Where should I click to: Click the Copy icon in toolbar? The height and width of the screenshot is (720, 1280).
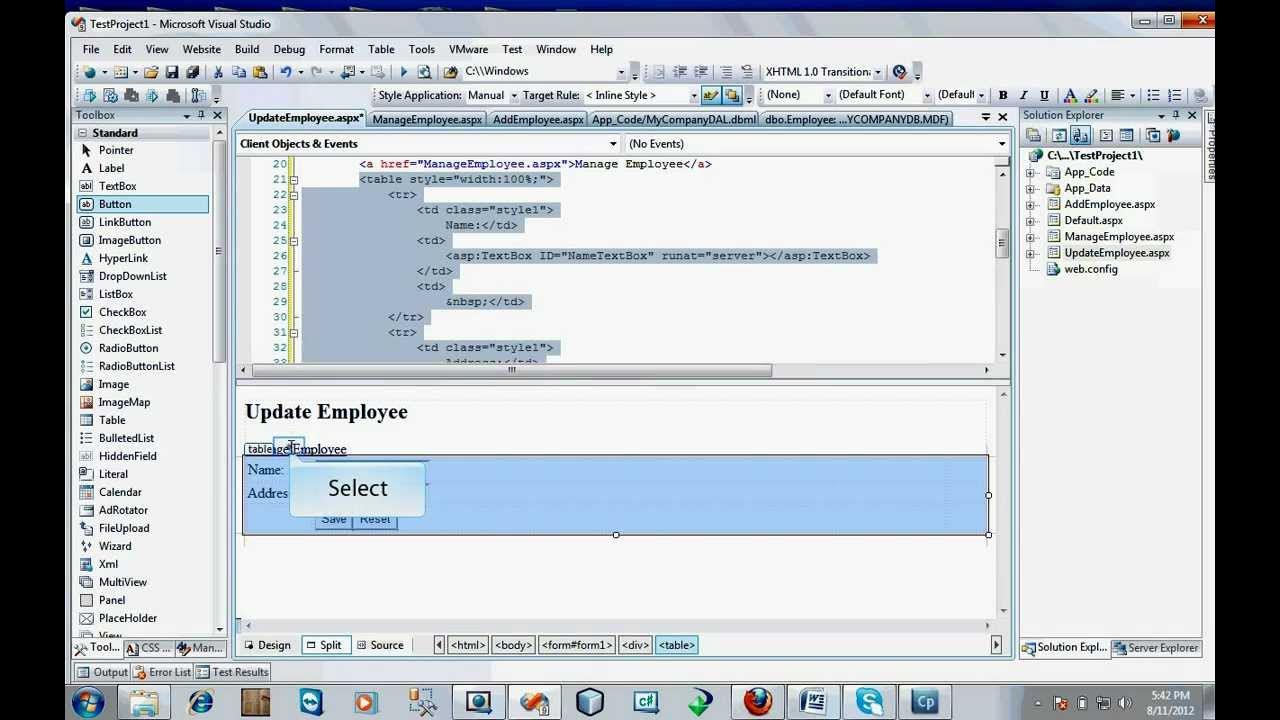click(x=239, y=72)
